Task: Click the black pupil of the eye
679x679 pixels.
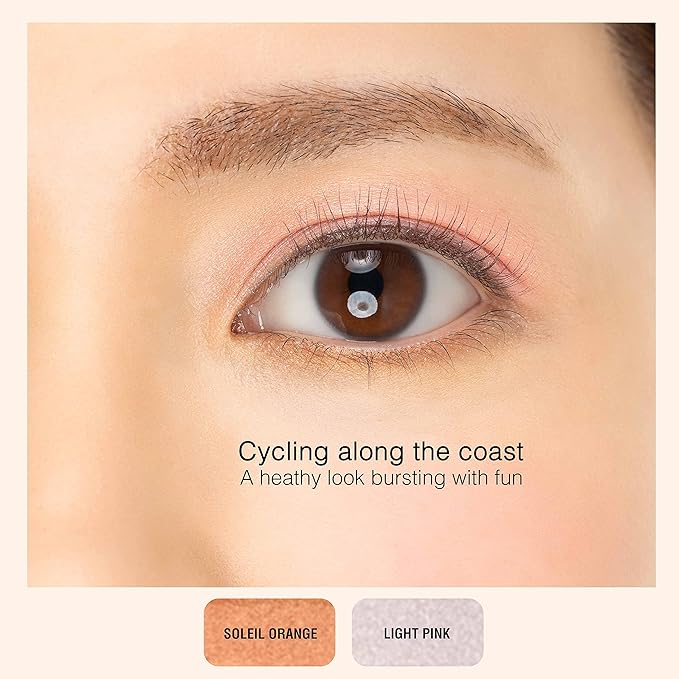Action: point(366,283)
